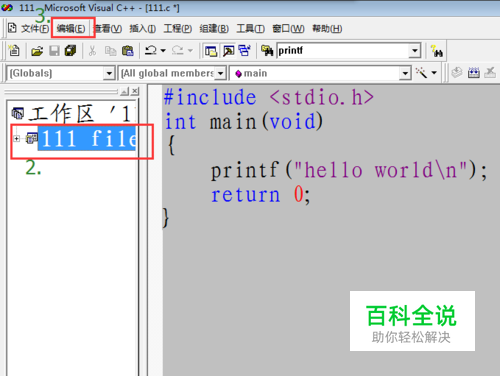
Task: Click the Redo arrow icon
Action: coord(177,51)
